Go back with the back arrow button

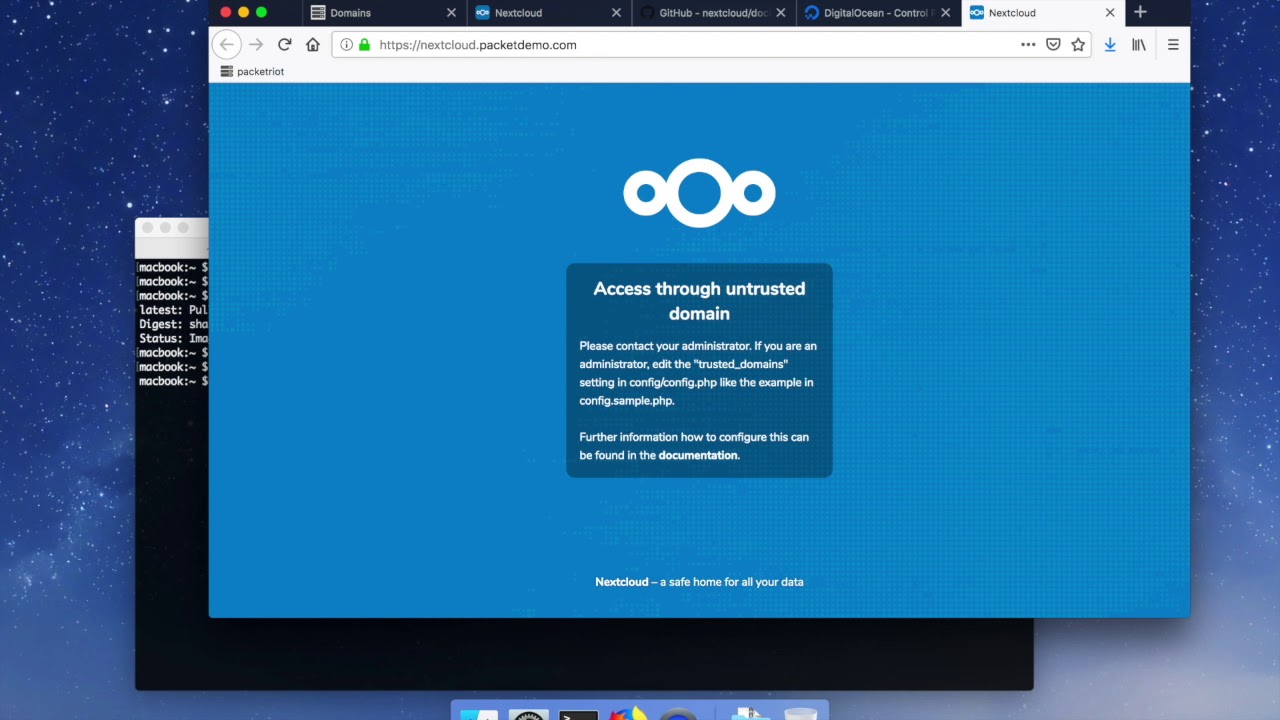(x=227, y=45)
